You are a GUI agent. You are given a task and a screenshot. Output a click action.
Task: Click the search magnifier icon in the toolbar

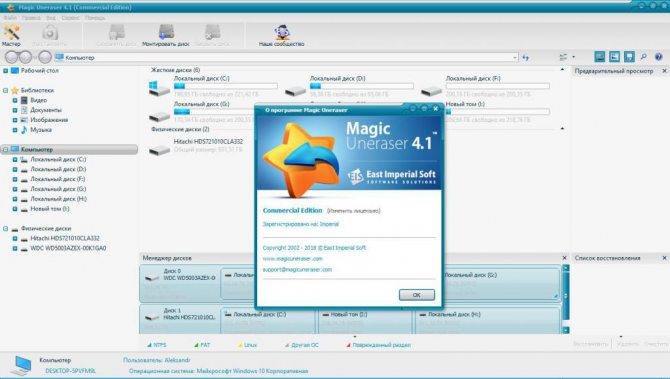(644, 57)
